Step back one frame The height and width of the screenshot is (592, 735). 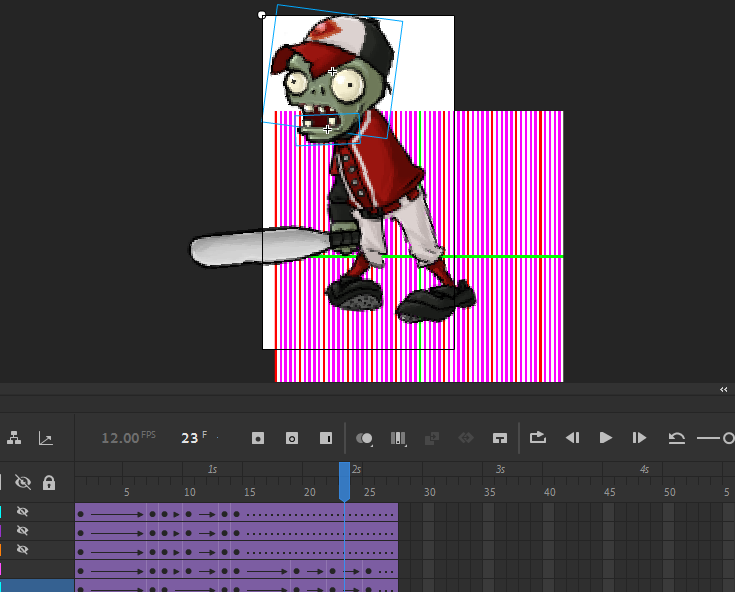pos(572,438)
